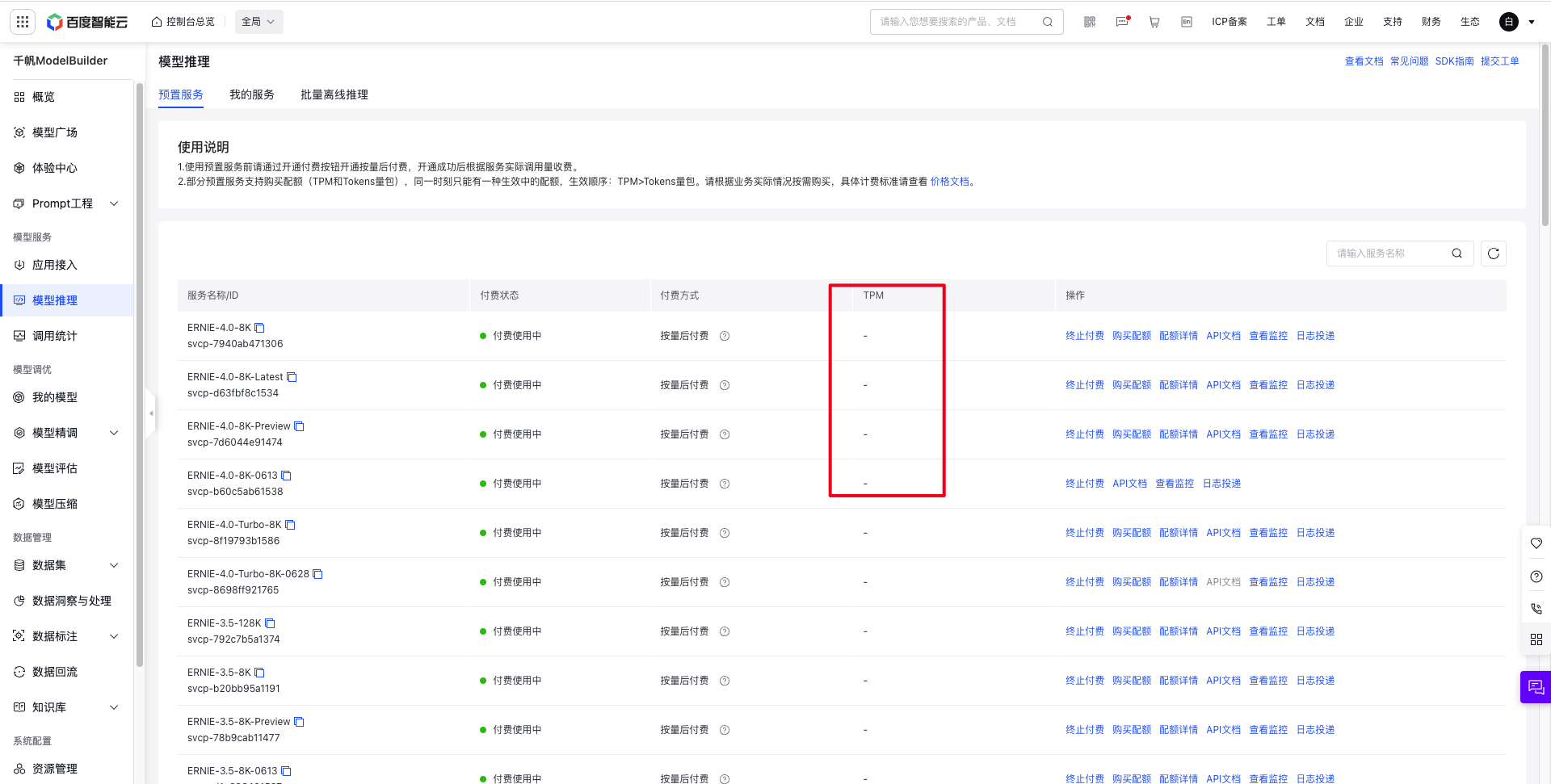Open the product grid menu icon
The height and width of the screenshot is (784, 1551).
point(23,22)
